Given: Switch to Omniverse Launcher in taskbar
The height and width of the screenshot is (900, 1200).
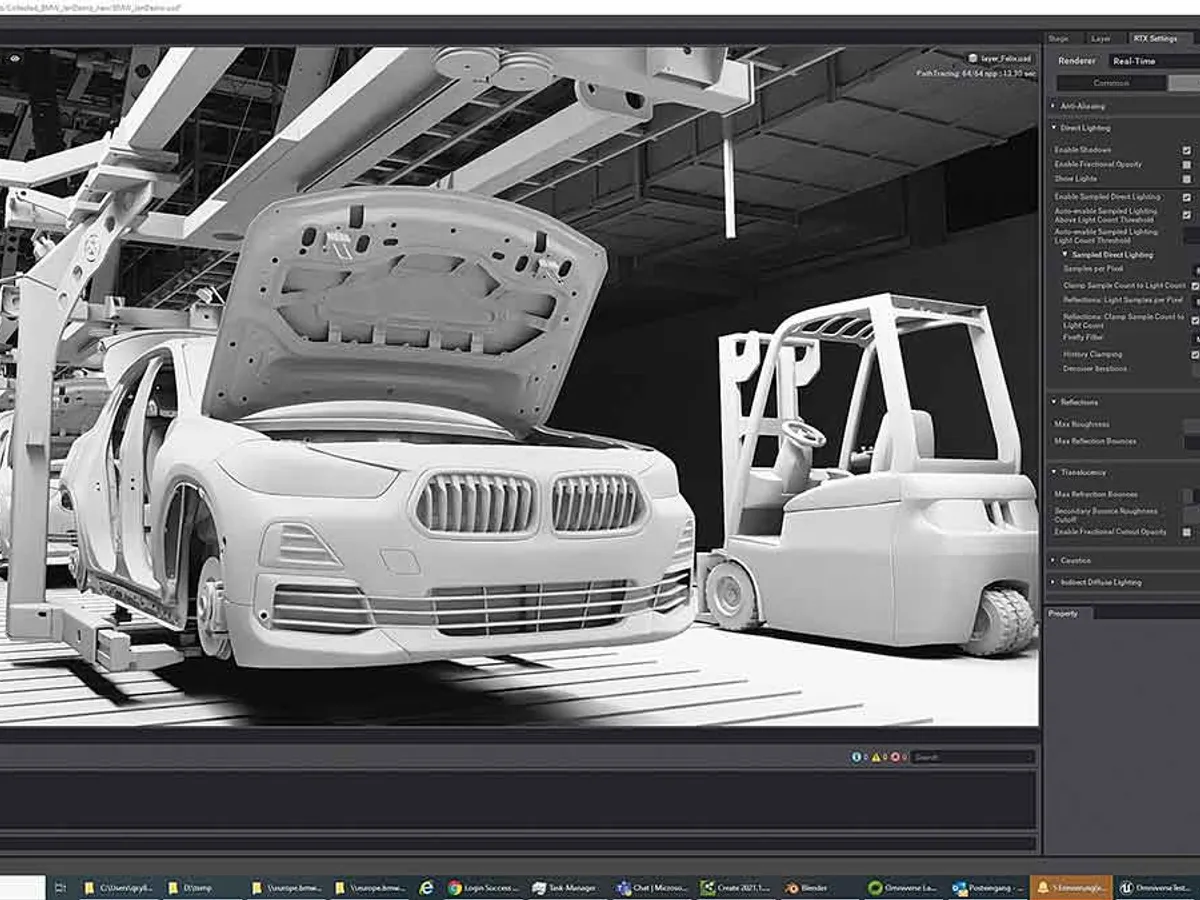Looking at the screenshot, I should (902, 887).
